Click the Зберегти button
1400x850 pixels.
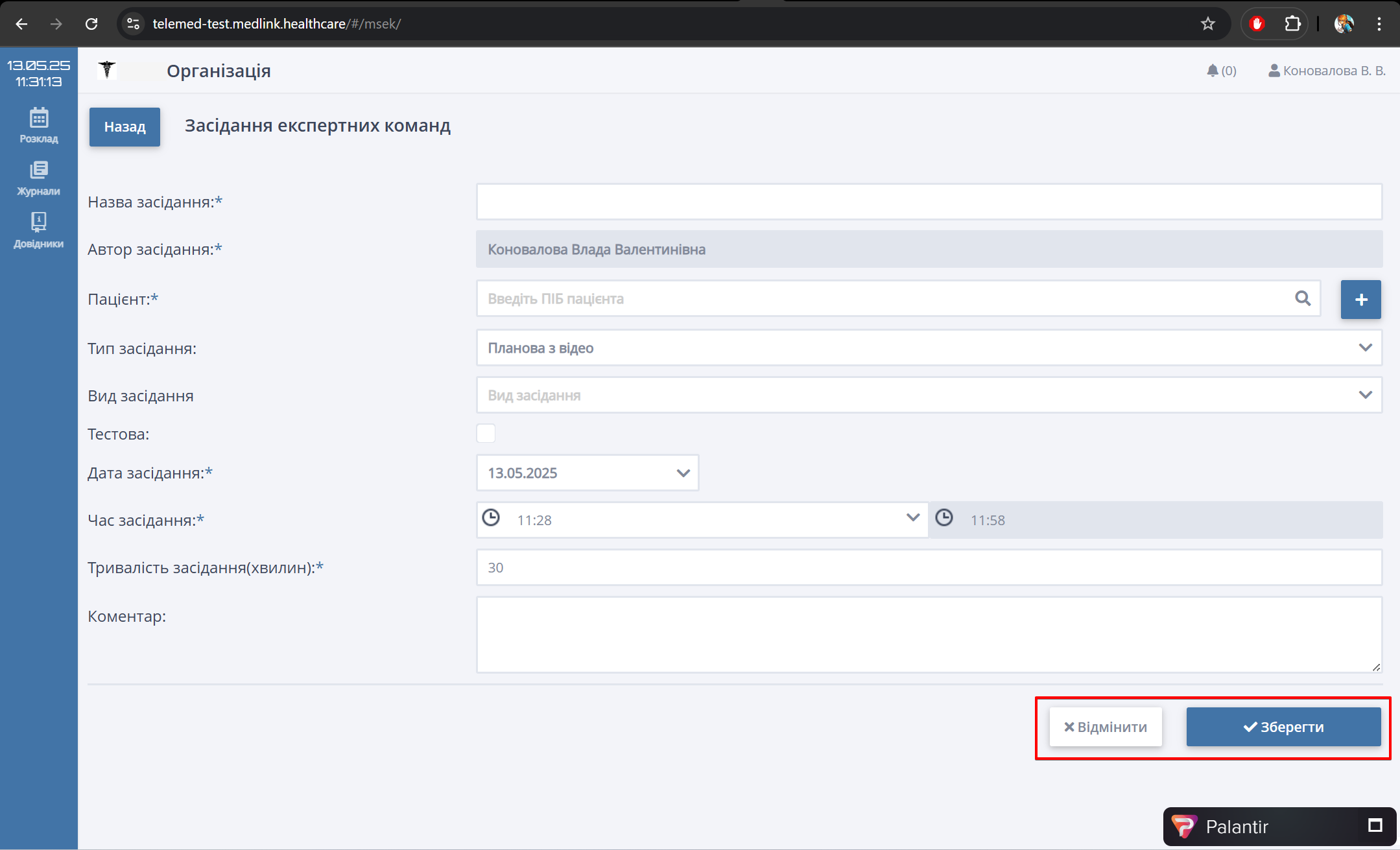[1283, 727]
